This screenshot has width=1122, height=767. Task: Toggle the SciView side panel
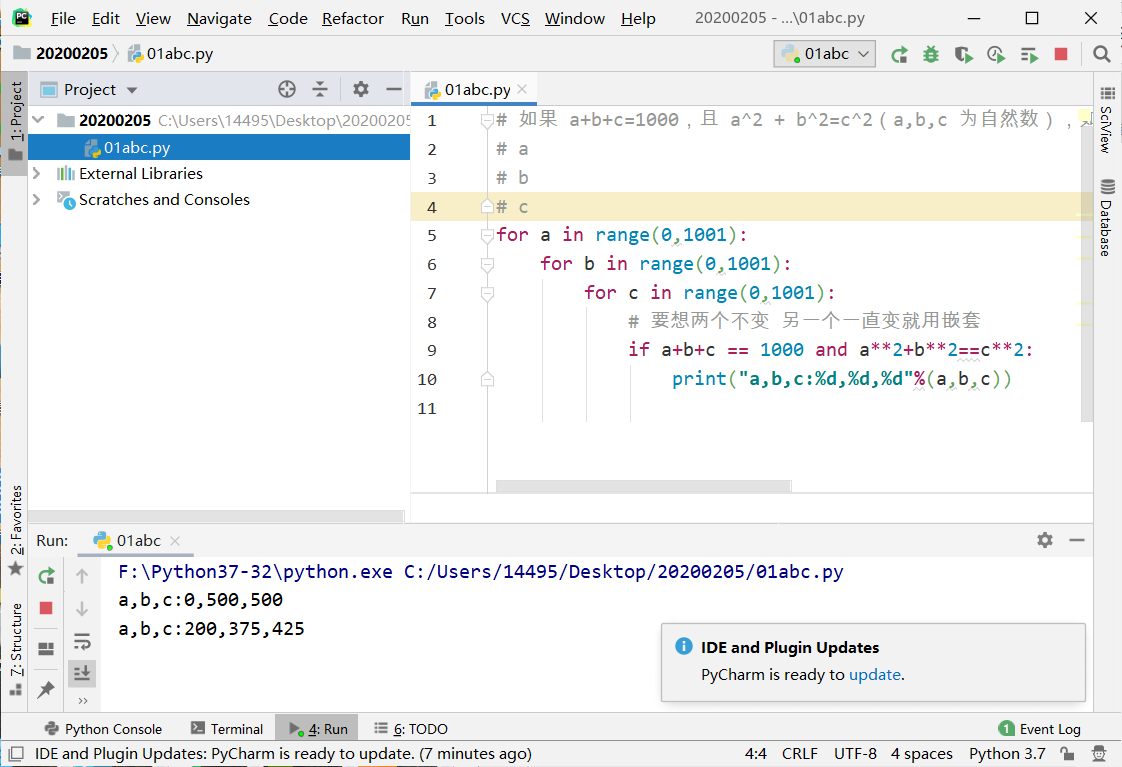click(x=1107, y=121)
